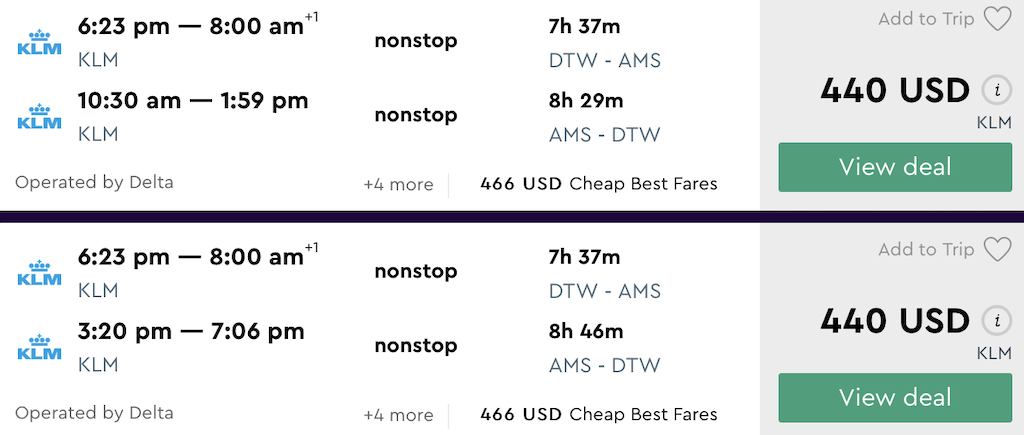Click KLM logo beside the 3:20 pm flight
Viewport: 1024px width, 435px height.
tap(39, 347)
